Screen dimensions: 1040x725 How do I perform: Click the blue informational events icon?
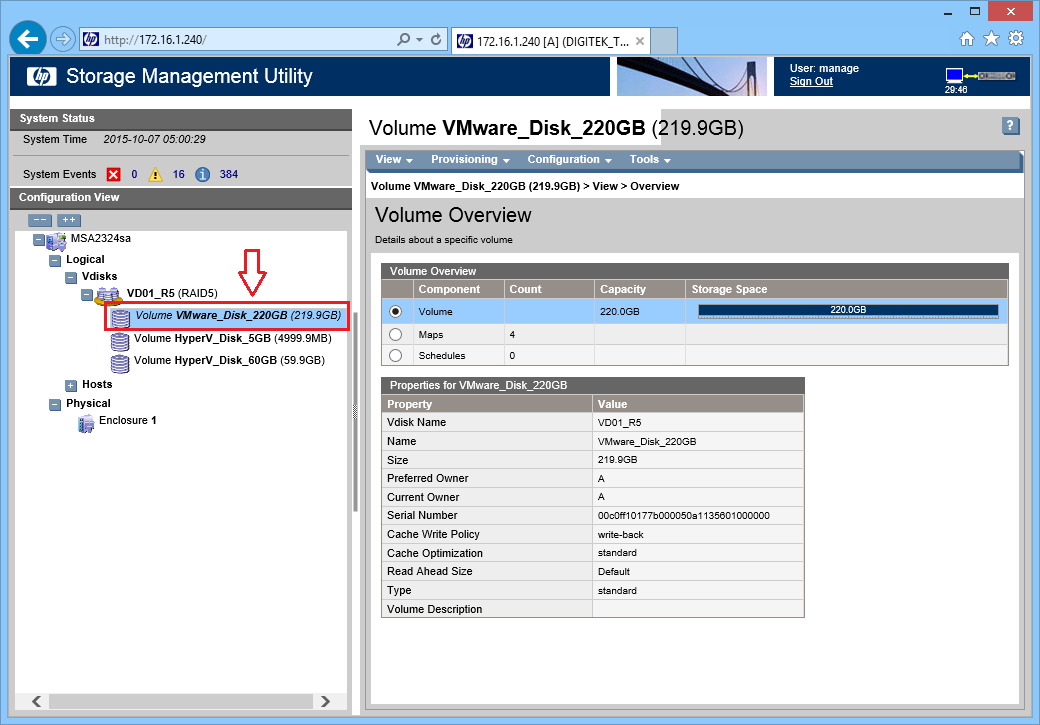202,174
